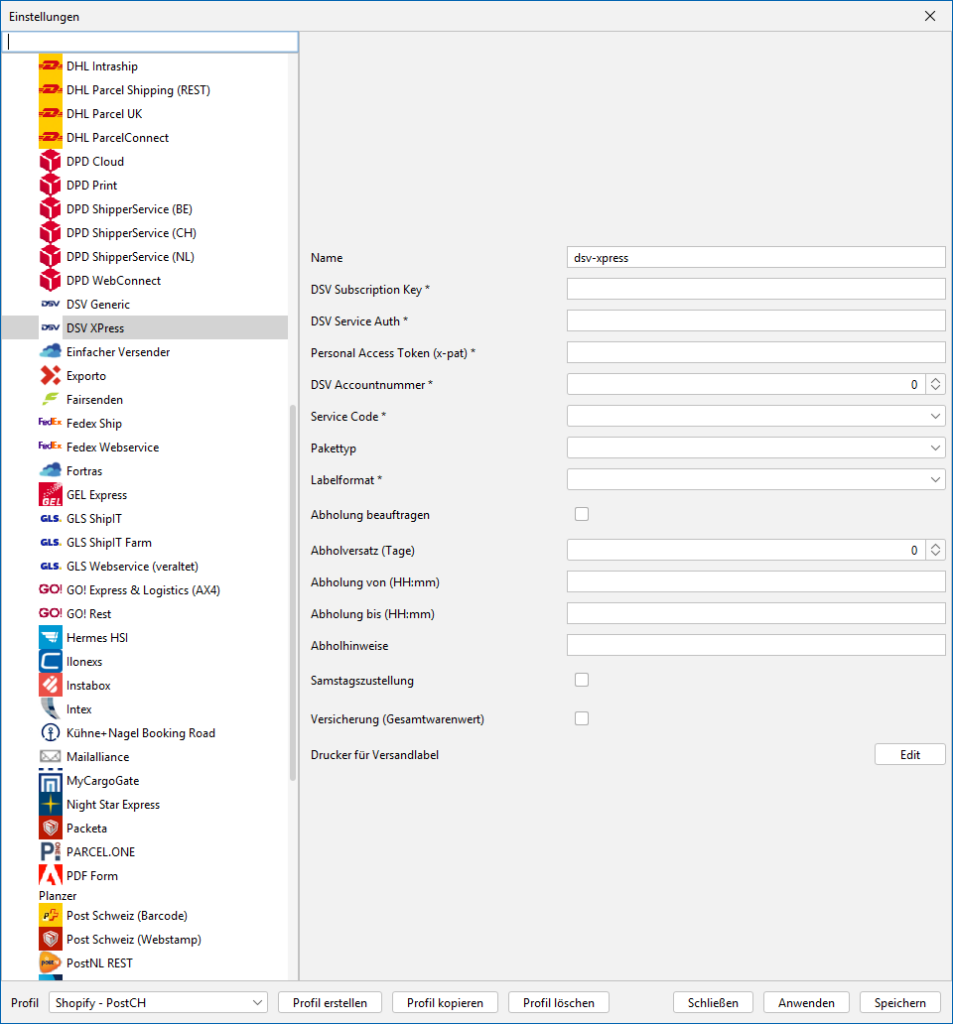
Task: Click the DSV Subscription Key input field
Action: pyautogui.click(x=755, y=289)
